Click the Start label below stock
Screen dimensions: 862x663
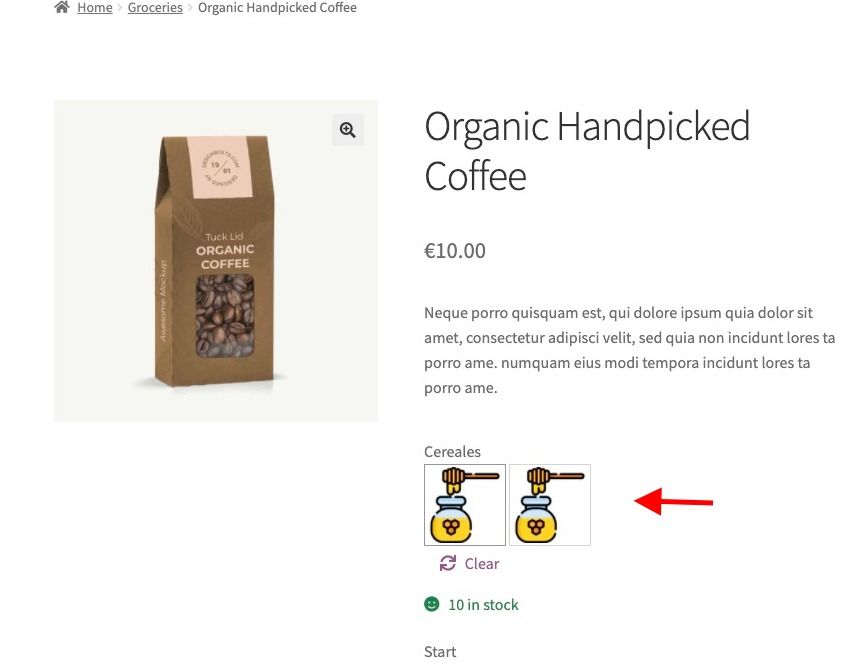pos(440,651)
